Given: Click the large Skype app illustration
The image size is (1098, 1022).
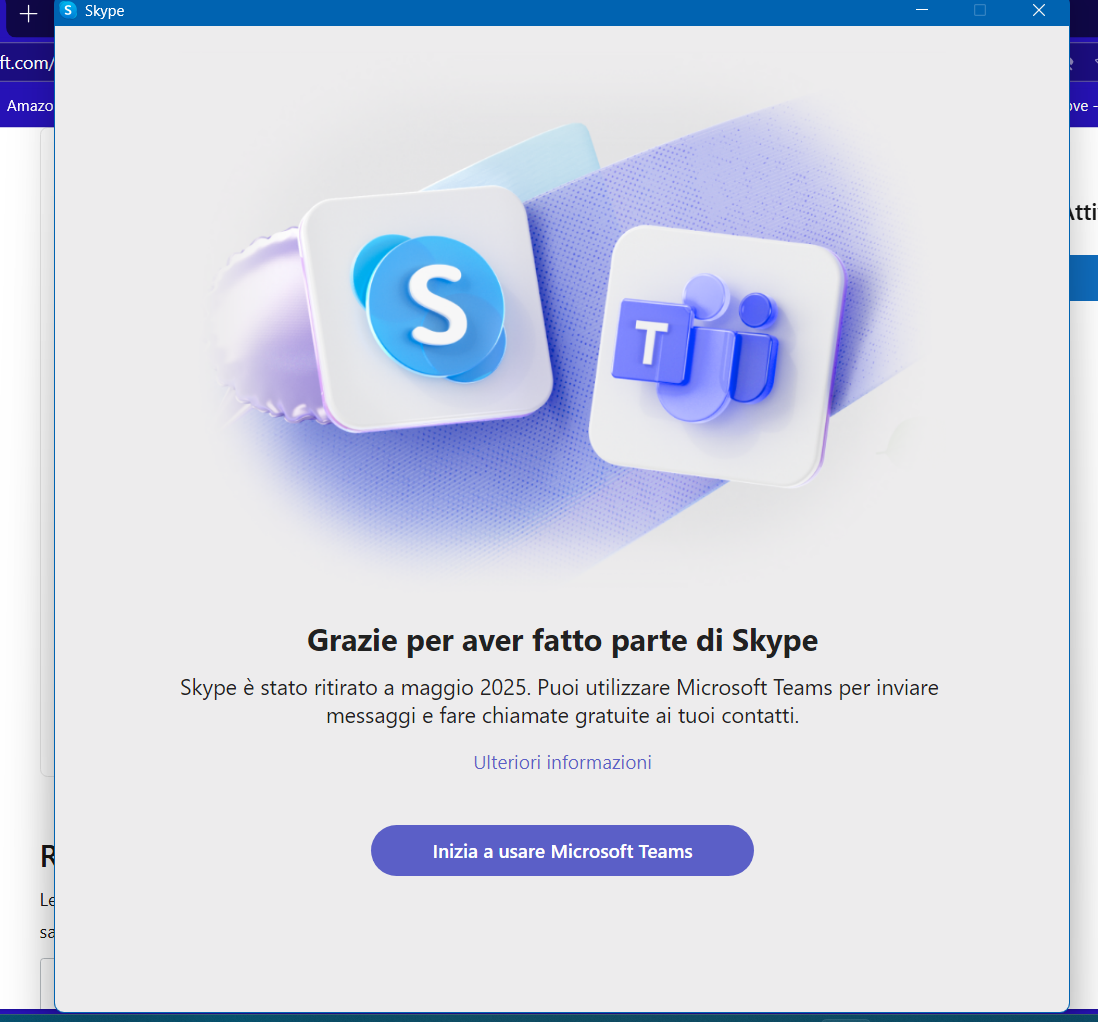Looking at the screenshot, I should click(x=427, y=309).
